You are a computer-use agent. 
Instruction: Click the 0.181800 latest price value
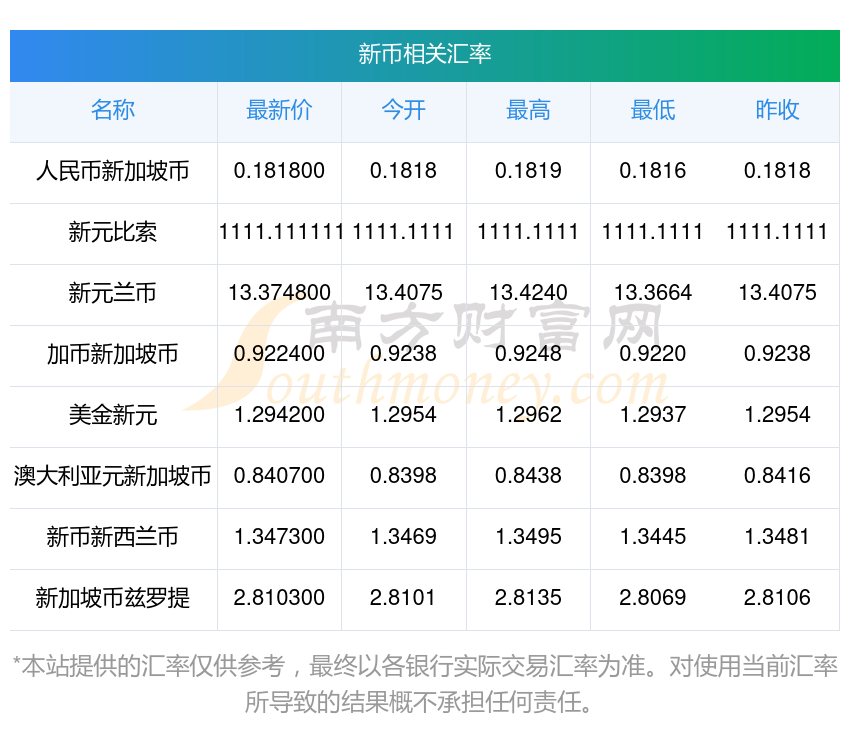point(279,172)
